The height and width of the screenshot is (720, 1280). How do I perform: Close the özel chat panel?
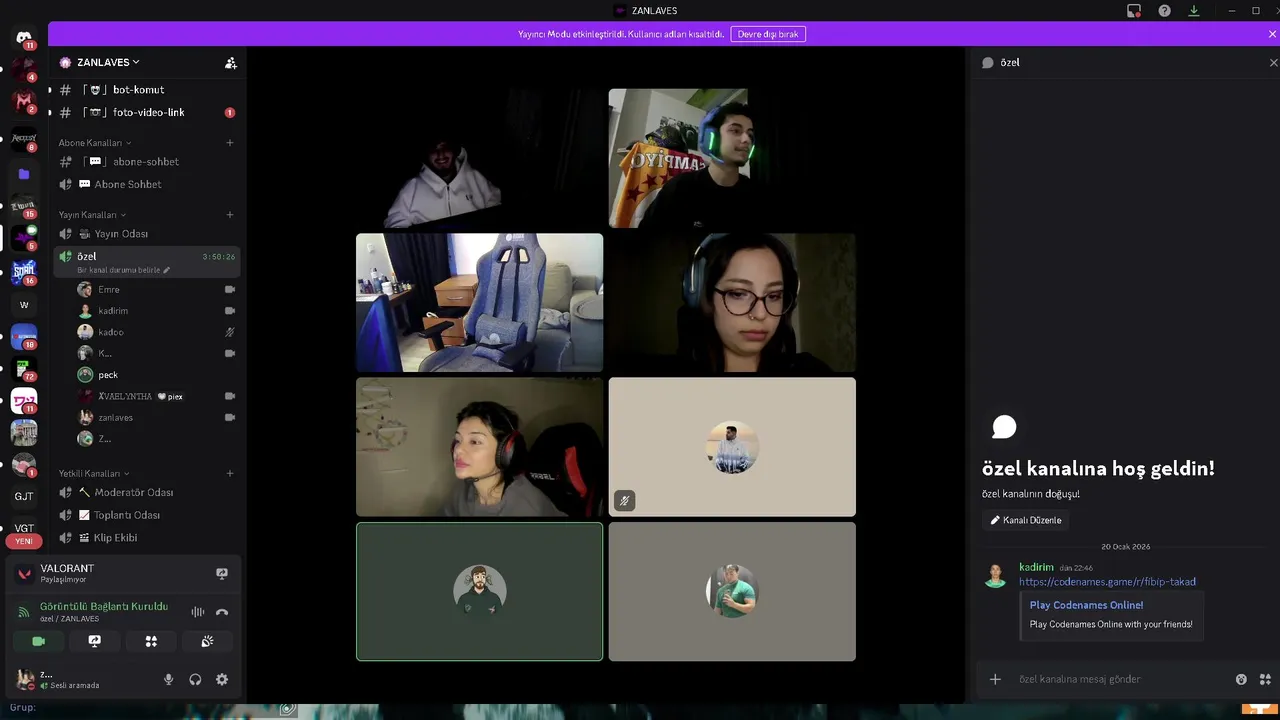click(1273, 62)
